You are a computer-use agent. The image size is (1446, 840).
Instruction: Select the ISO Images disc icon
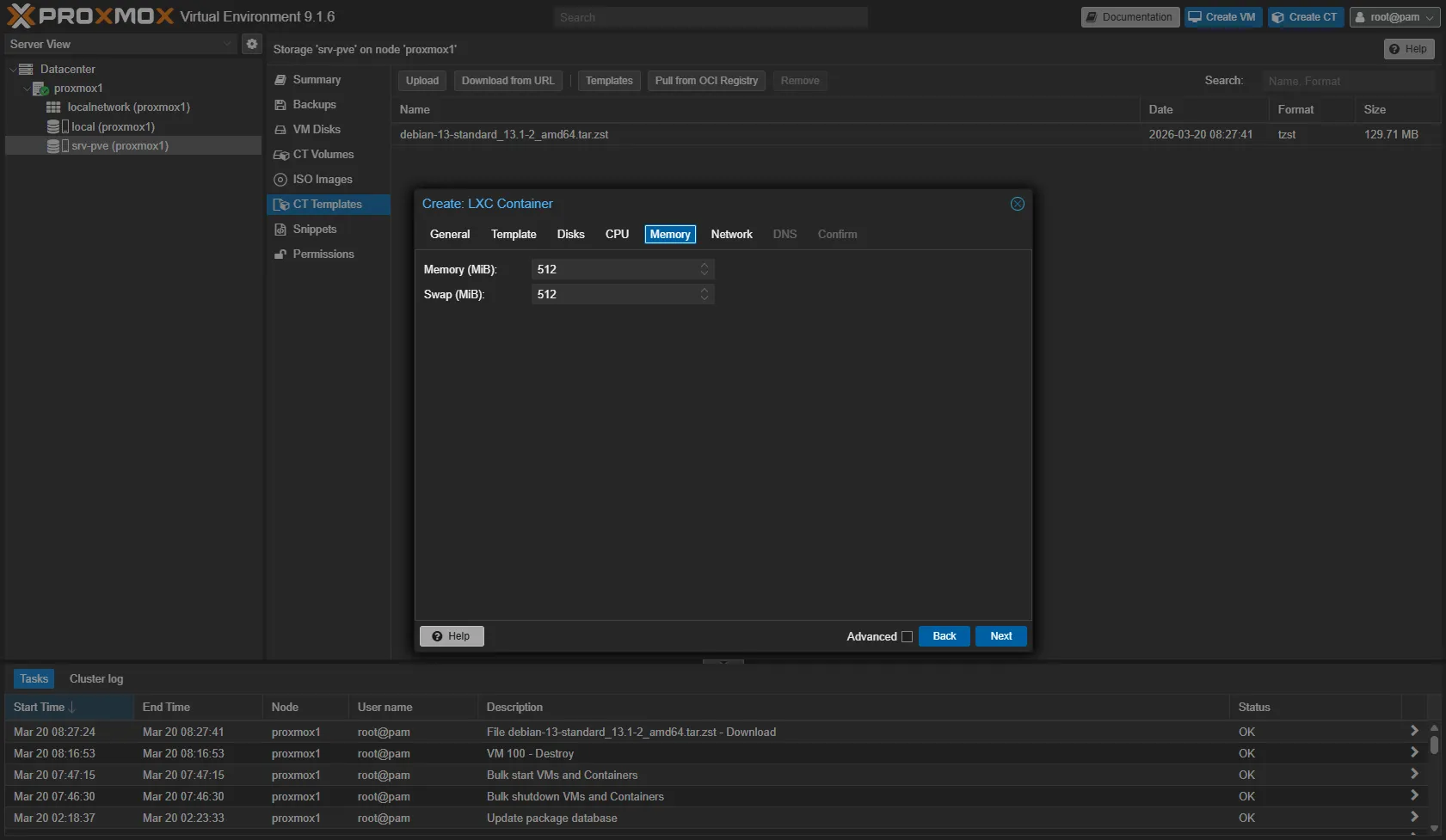coord(280,180)
